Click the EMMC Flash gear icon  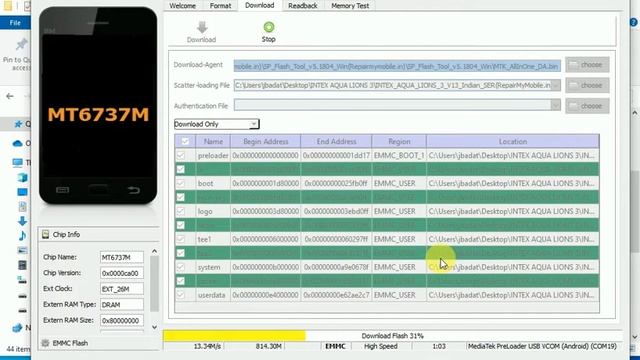click(45, 343)
